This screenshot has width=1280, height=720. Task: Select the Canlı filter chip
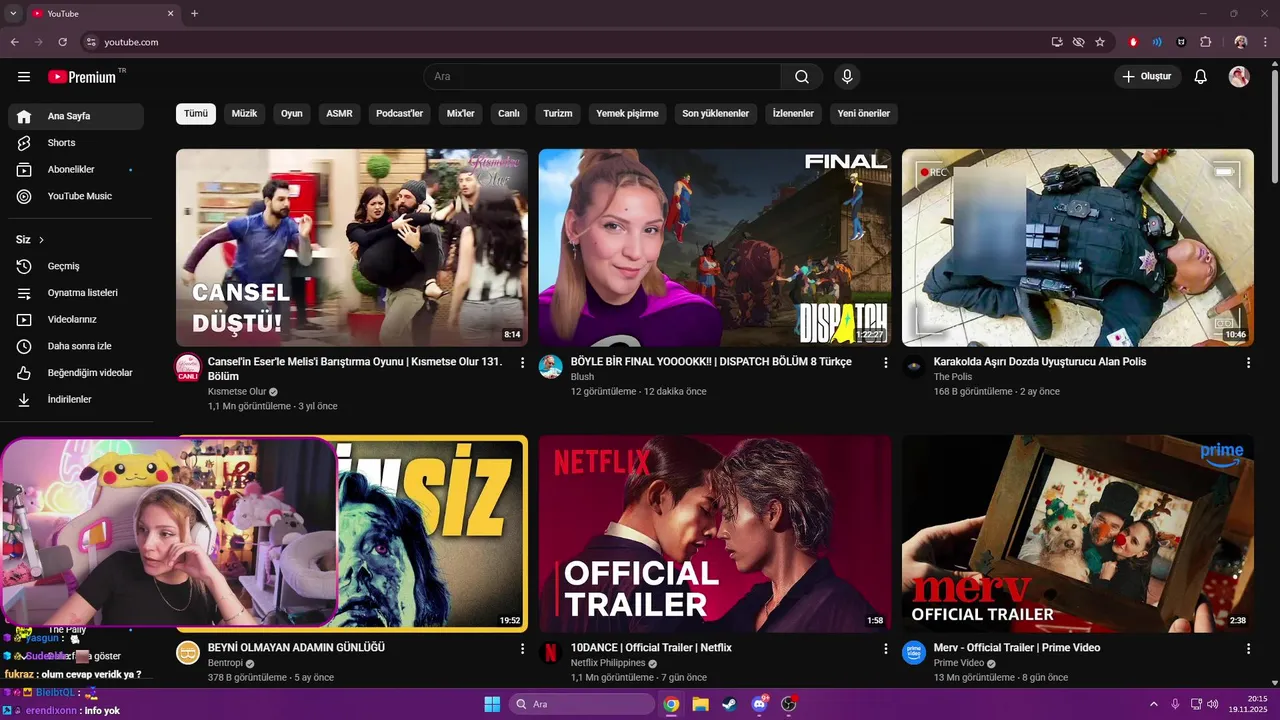(509, 114)
